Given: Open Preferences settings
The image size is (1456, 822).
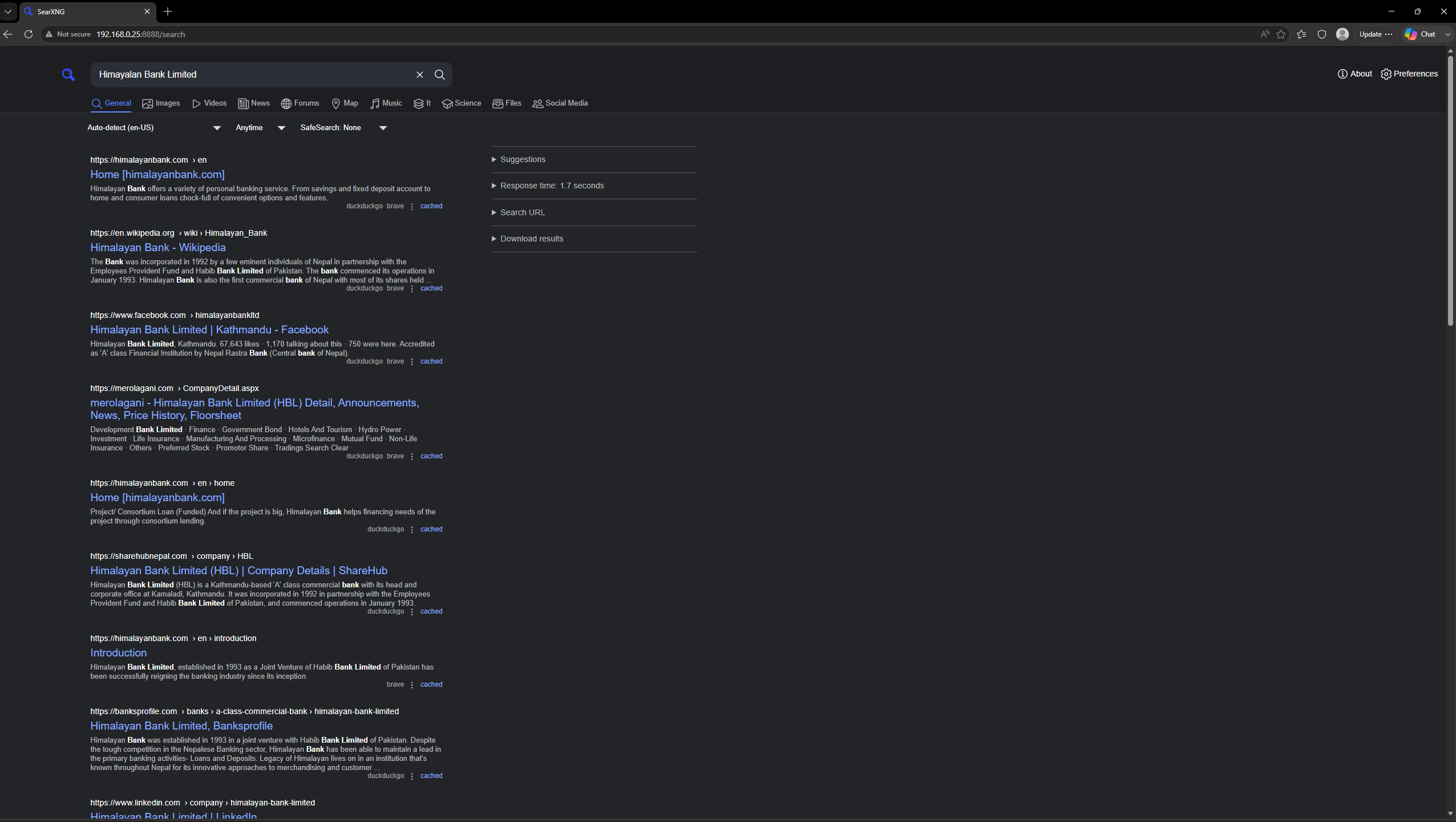Looking at the screenshot, I should click(1409, 74).
